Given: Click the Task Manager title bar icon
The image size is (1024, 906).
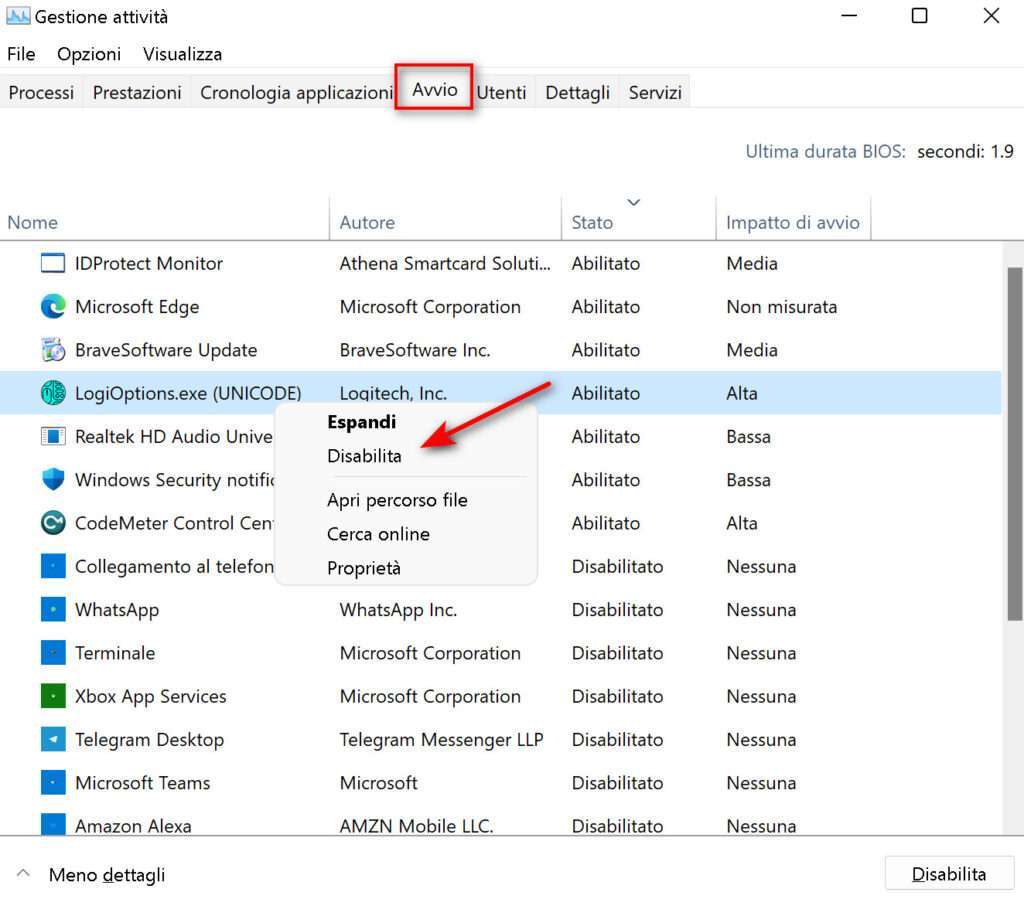Looking at the screenshot, I should [x=18, y=16].
